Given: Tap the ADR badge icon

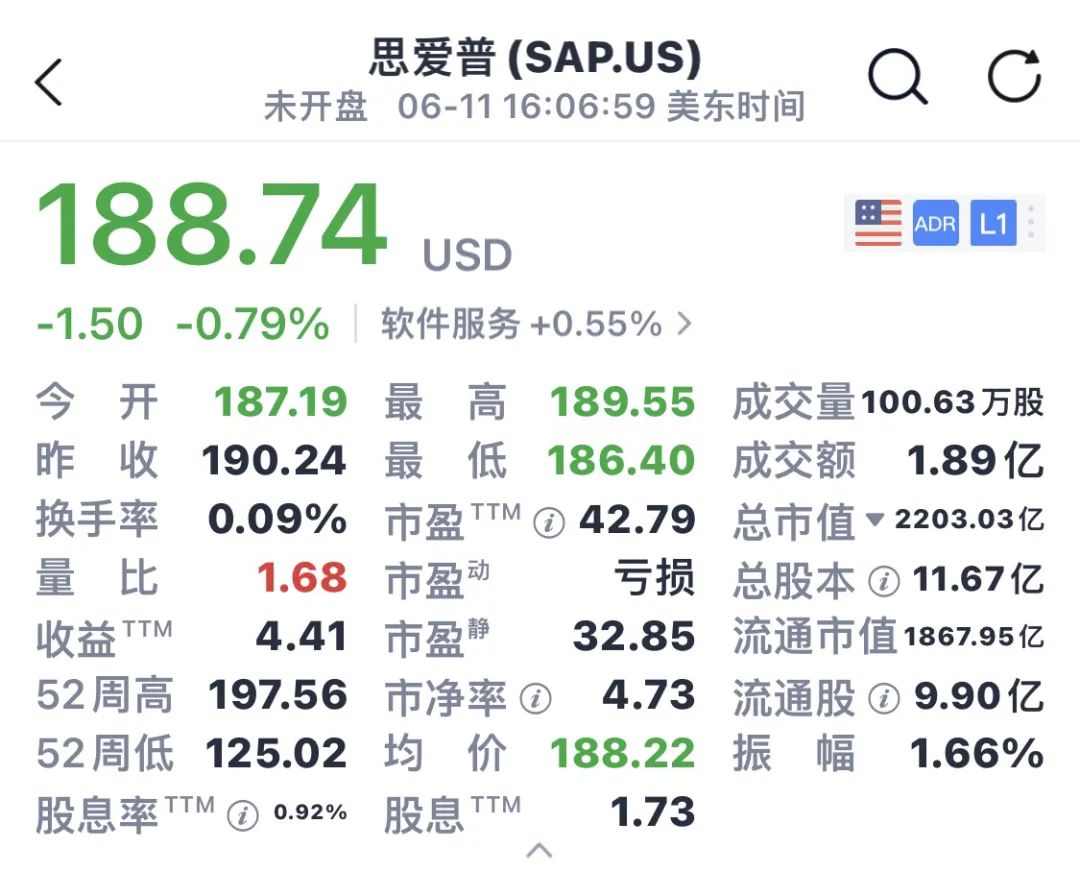Looking at the screenshot, I should 935,223.
